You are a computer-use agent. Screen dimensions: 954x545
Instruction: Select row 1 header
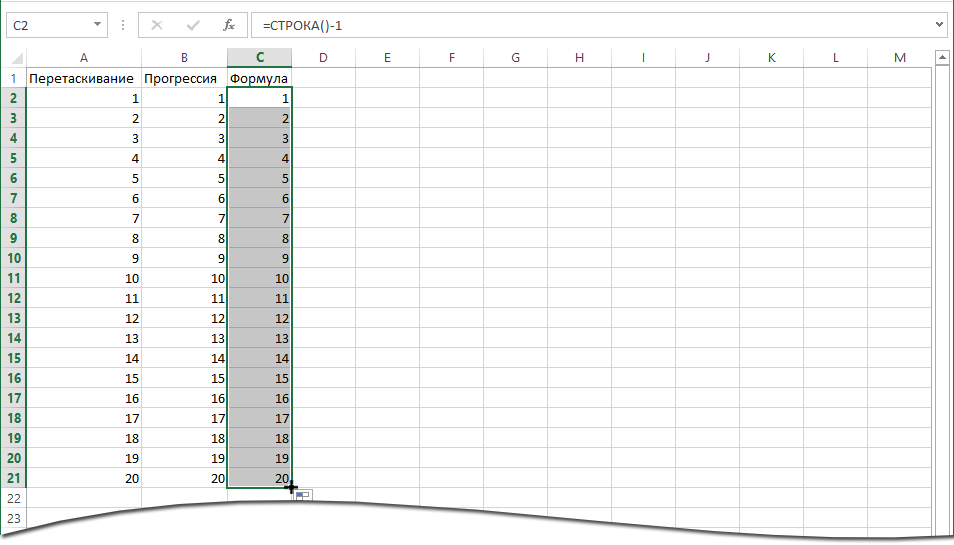(x=14, y=78)
